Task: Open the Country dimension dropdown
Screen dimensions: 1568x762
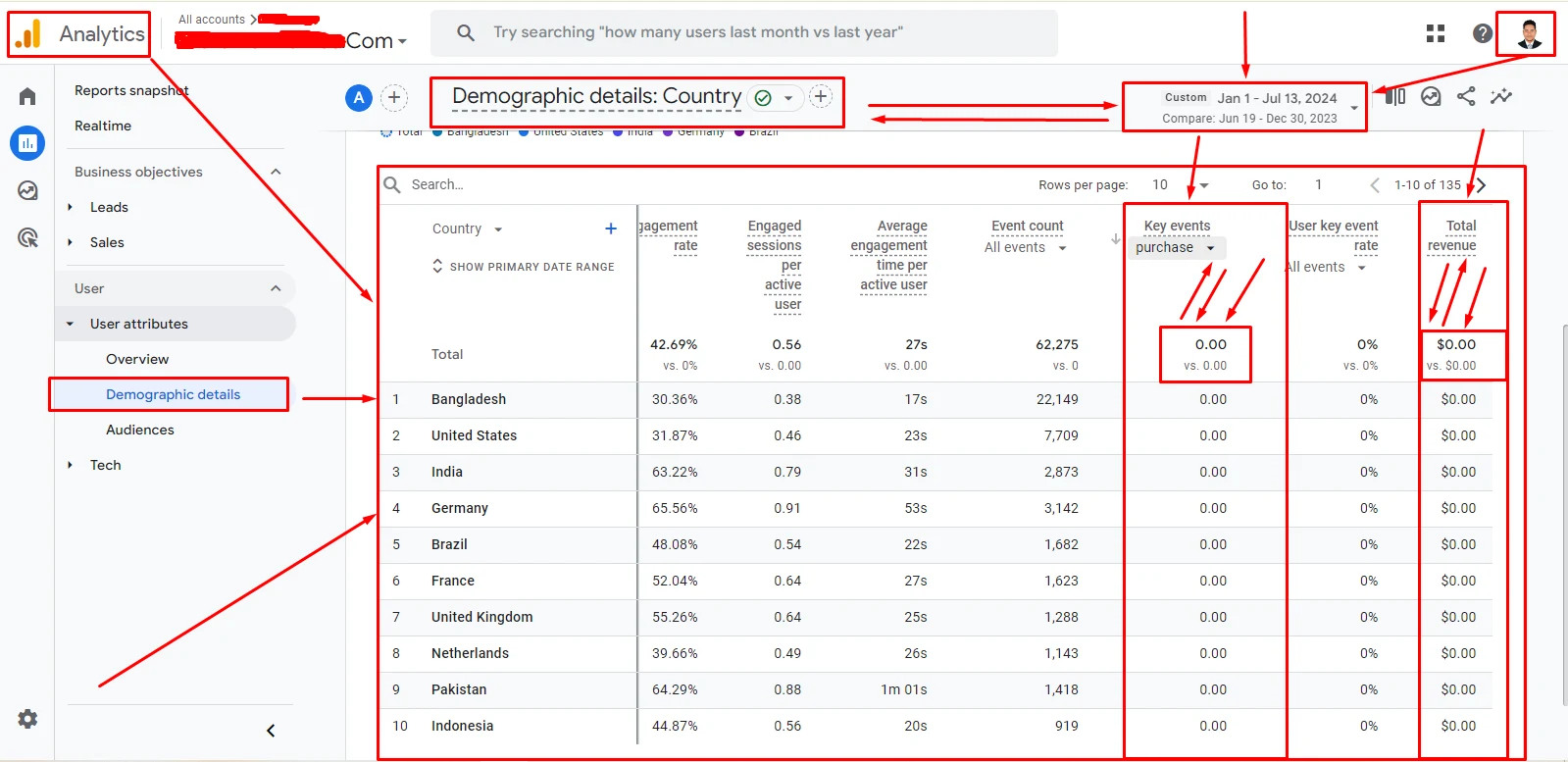Action: tap(468, 229)
